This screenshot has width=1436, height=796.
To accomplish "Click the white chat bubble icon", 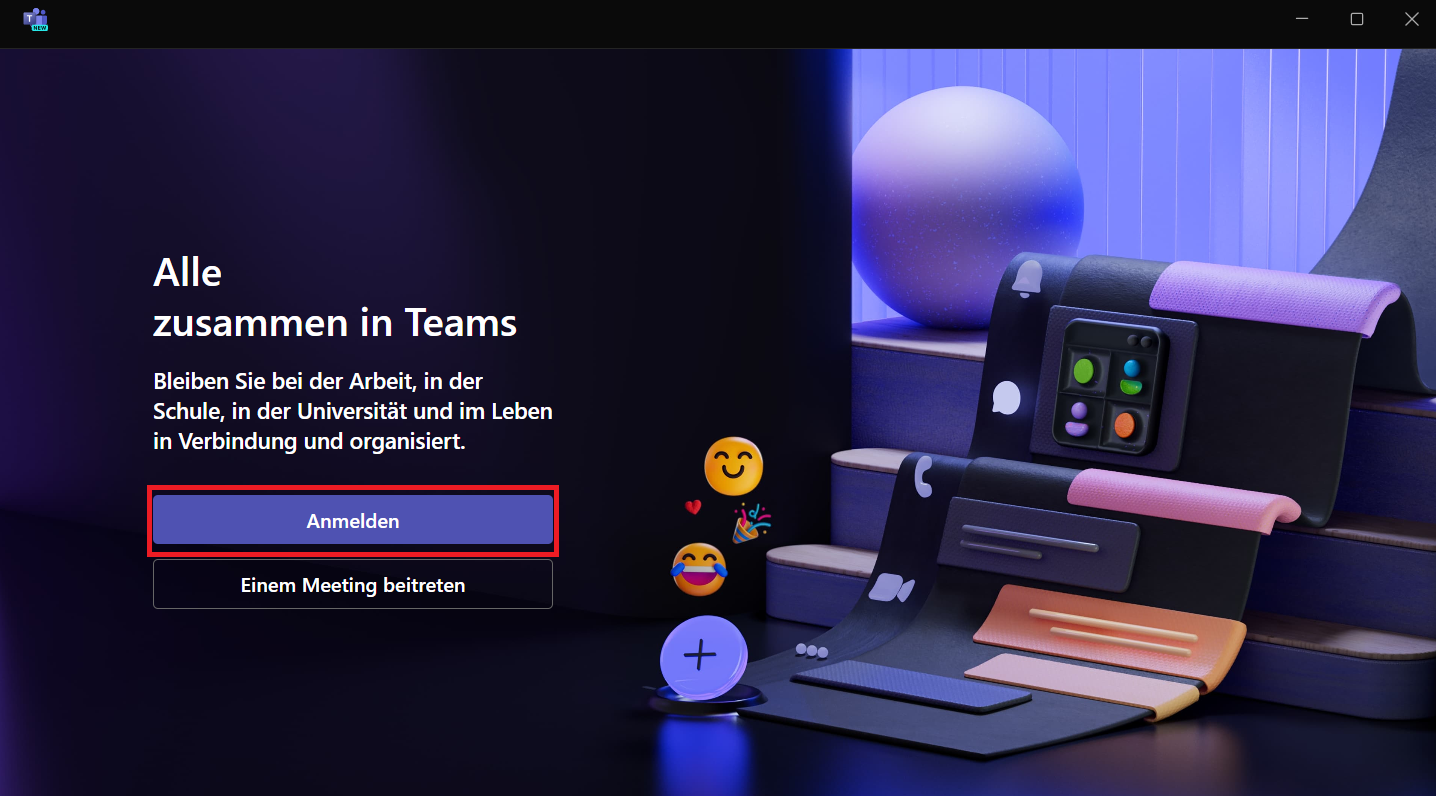I will tap(1006, 397).
